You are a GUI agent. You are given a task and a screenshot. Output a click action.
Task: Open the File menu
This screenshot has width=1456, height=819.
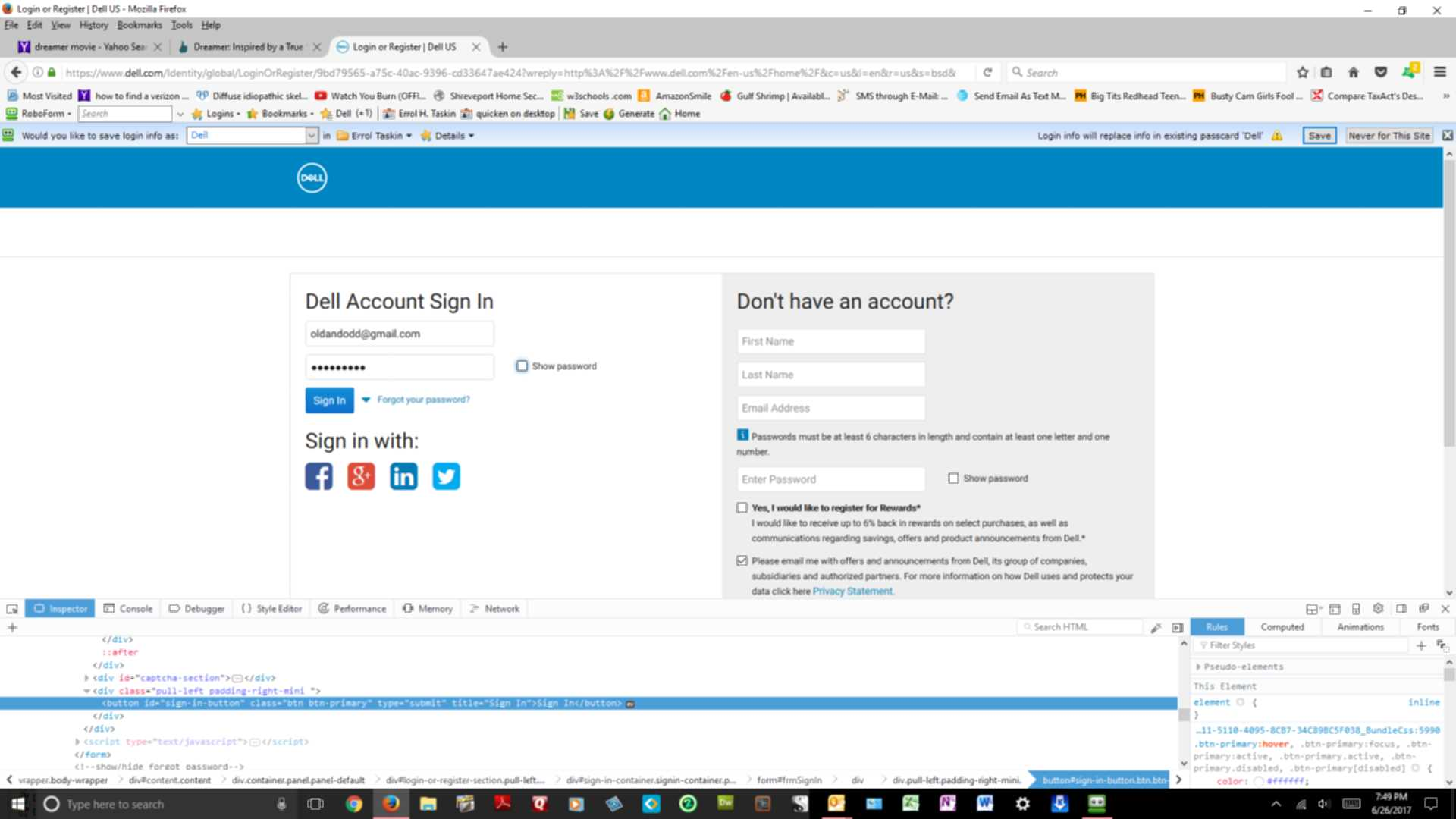11,25
